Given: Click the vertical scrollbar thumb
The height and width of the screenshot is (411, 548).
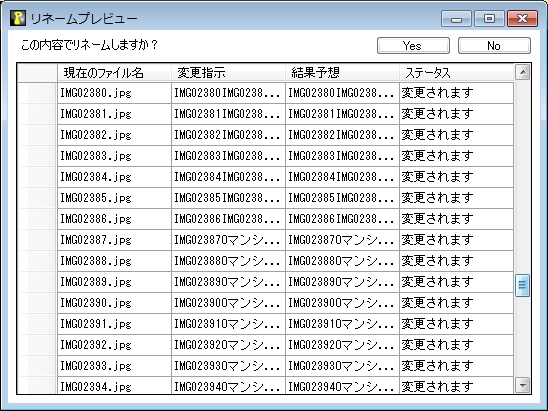Looking at the screenshot, I should [522, 285].
